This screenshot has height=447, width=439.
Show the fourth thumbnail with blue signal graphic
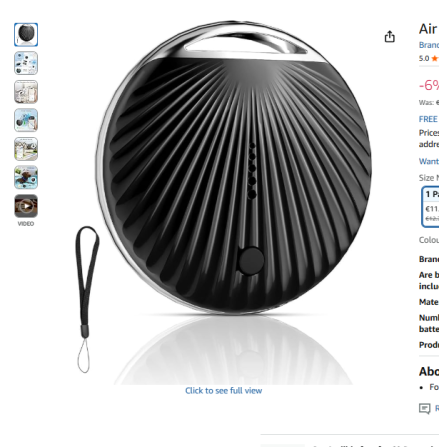(x=26, y=120)
